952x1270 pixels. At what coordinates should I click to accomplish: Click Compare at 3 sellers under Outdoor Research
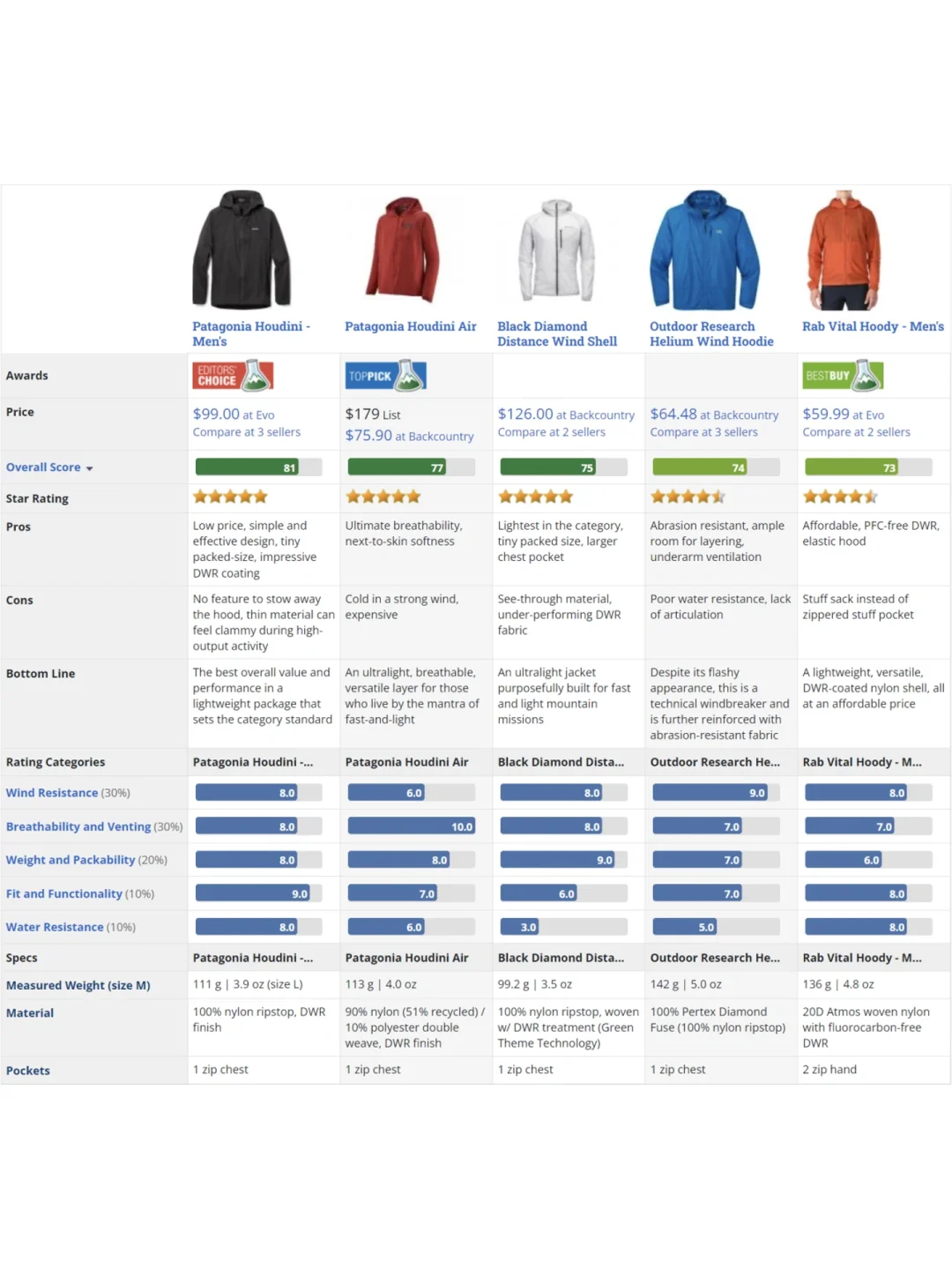[x=704, y=432]
